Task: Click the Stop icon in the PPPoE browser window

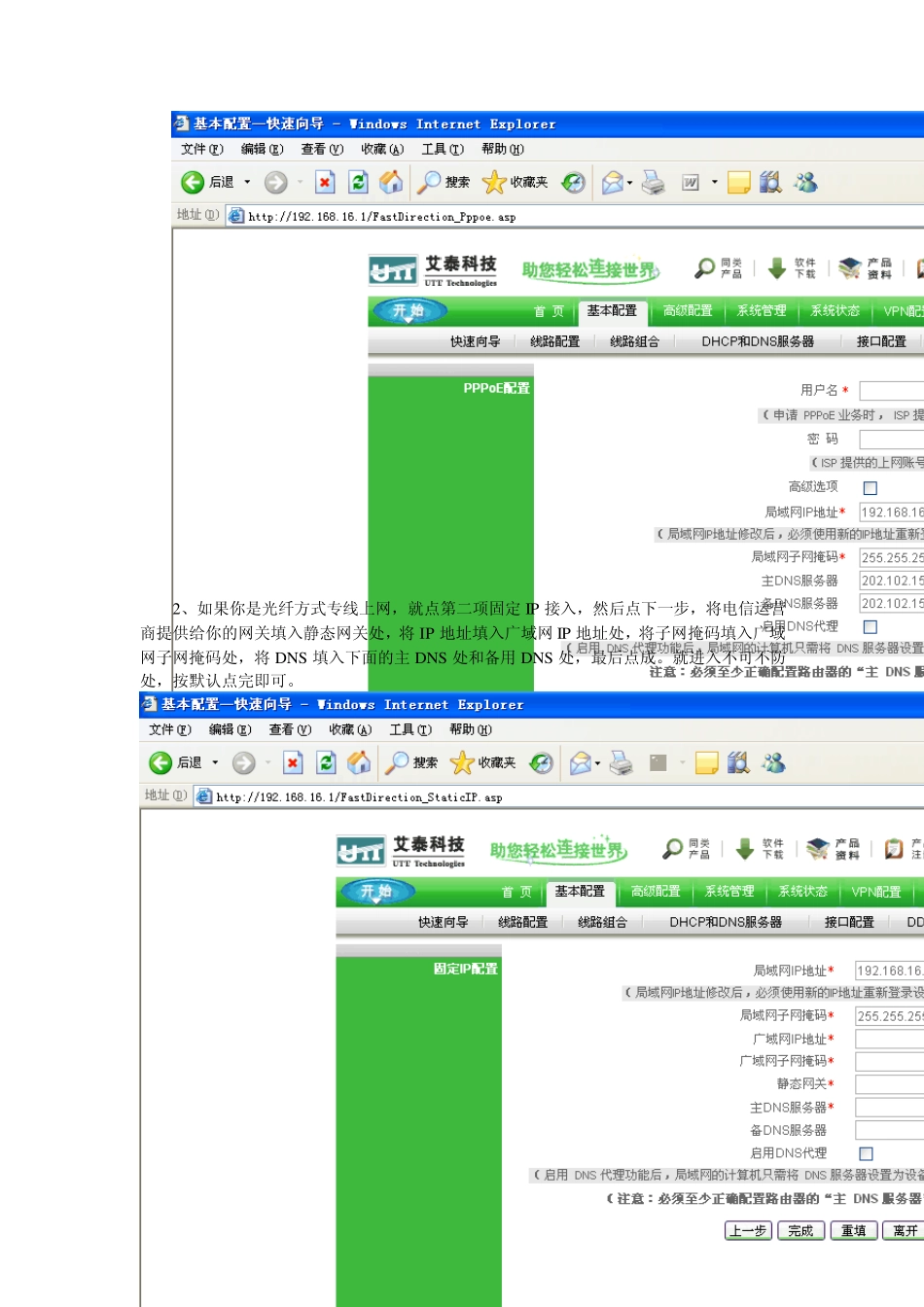Action: pyautogui.click(x=325, y=182)
